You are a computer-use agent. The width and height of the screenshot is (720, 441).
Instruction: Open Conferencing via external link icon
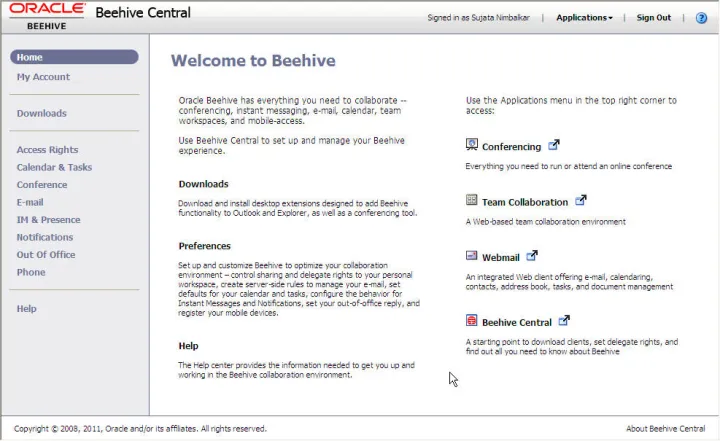(554, 145)
